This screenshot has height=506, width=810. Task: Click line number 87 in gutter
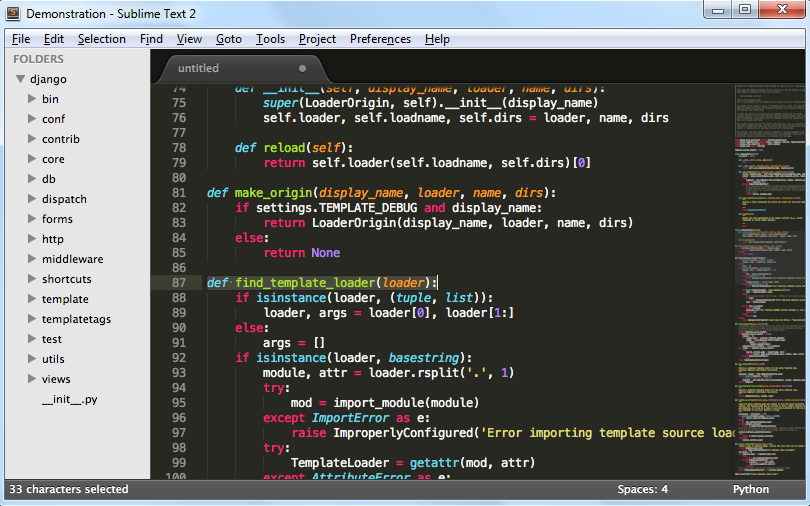179,283
